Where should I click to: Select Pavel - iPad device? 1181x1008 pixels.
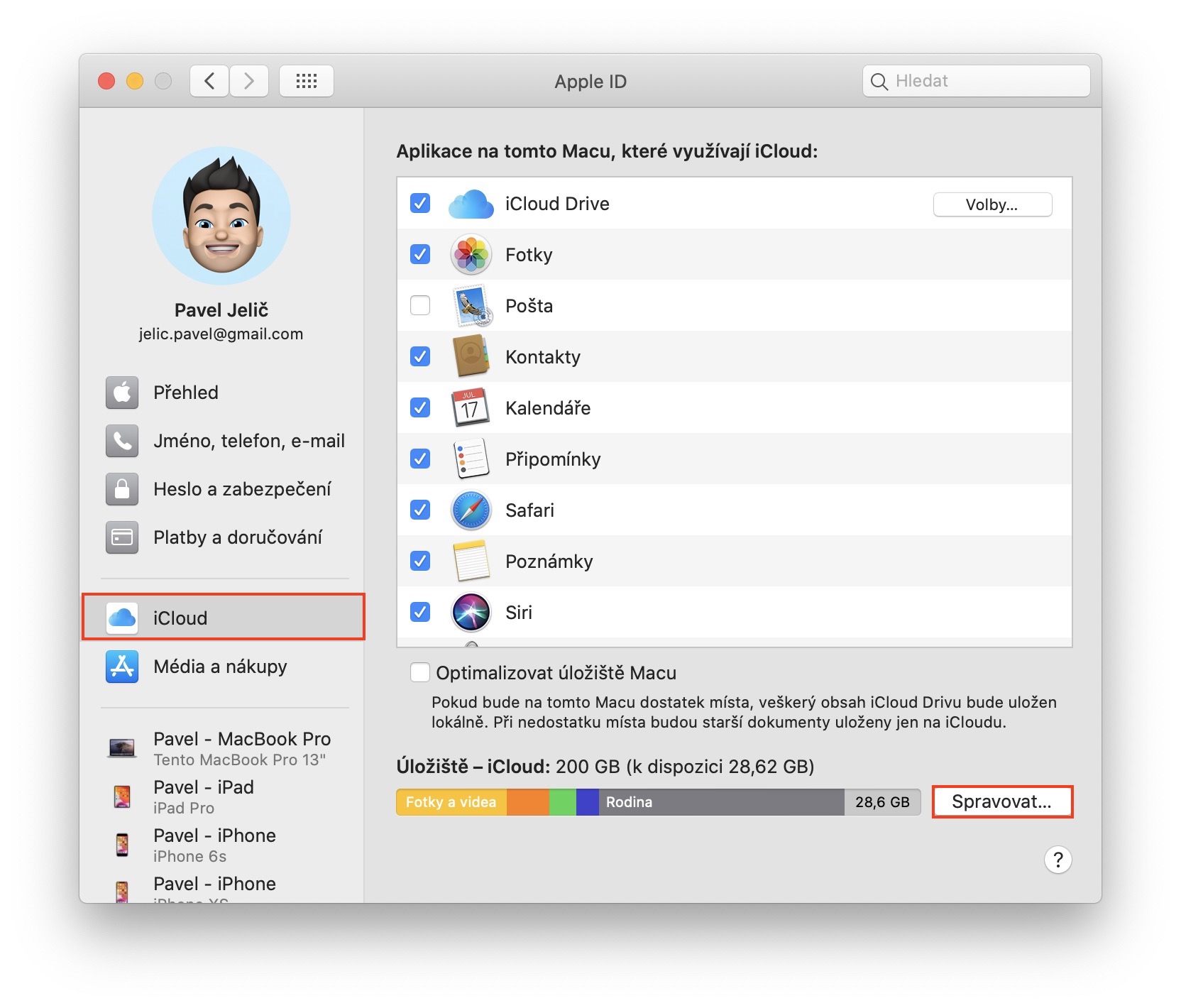coord(223,796)
